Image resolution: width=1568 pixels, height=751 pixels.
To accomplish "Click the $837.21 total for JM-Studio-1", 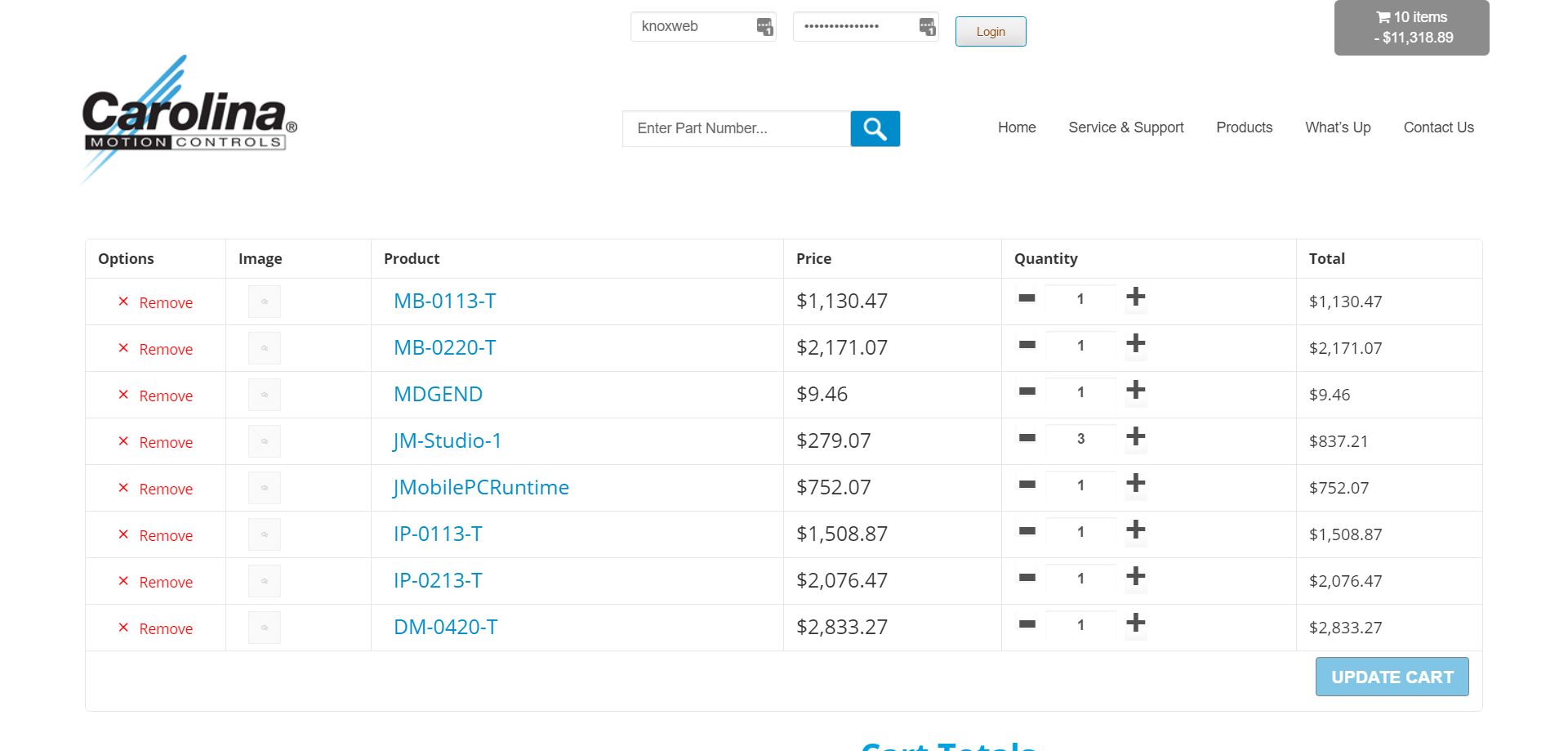I will (x=1339, y=441).
